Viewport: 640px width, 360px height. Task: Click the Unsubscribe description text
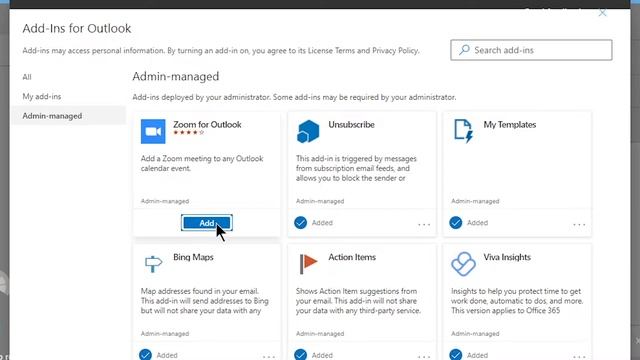pyautogui.click(x=356, y=168)
